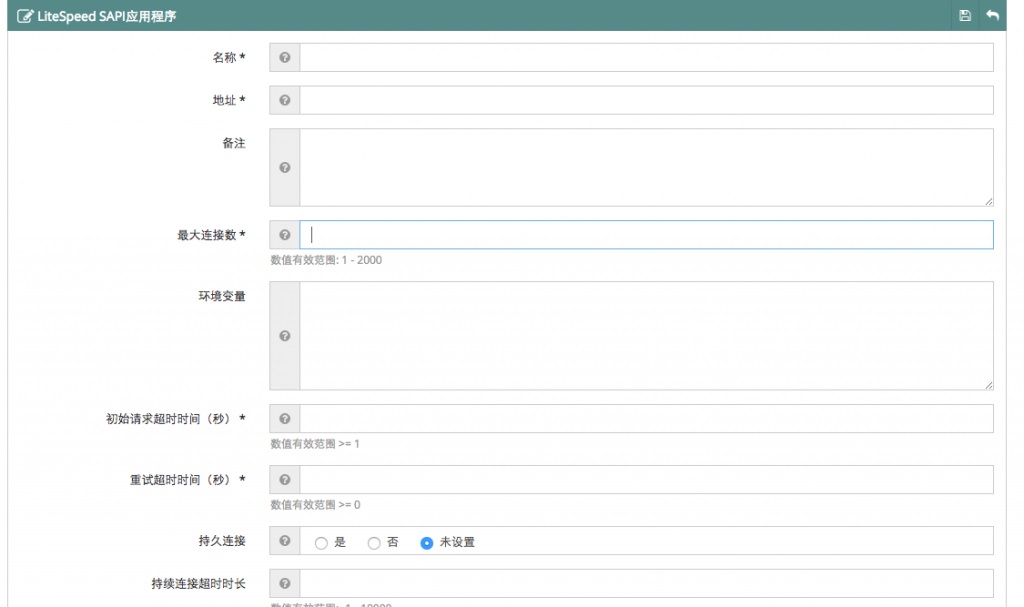Focus the 持续连接超时时长 input
Image resolution: width=1024 pixels, height=607 pixels.
point(647,583)
